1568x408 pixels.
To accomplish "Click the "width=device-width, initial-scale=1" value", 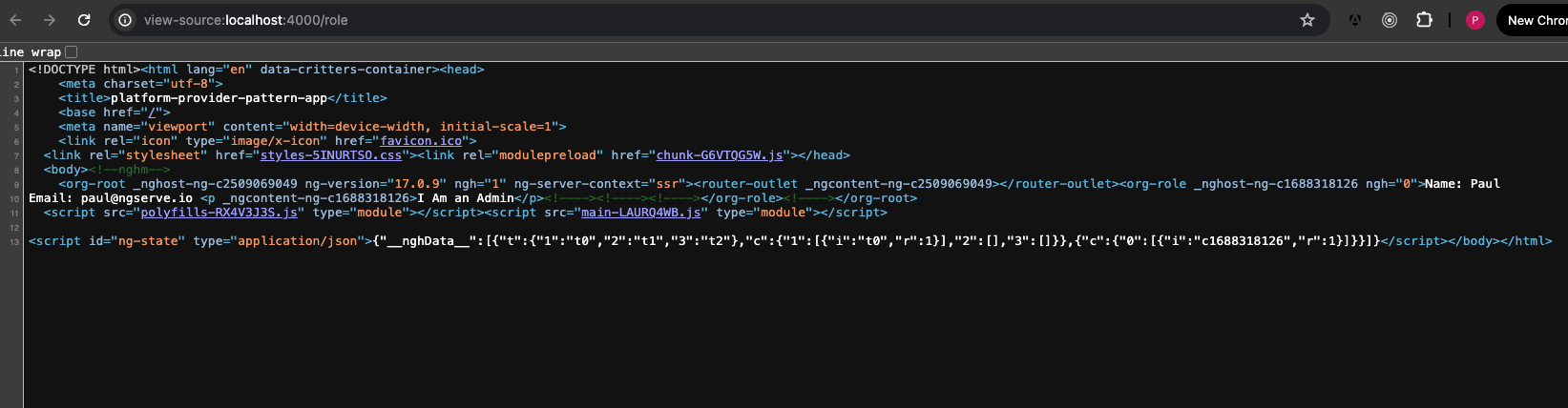I will tap(420, 127).
